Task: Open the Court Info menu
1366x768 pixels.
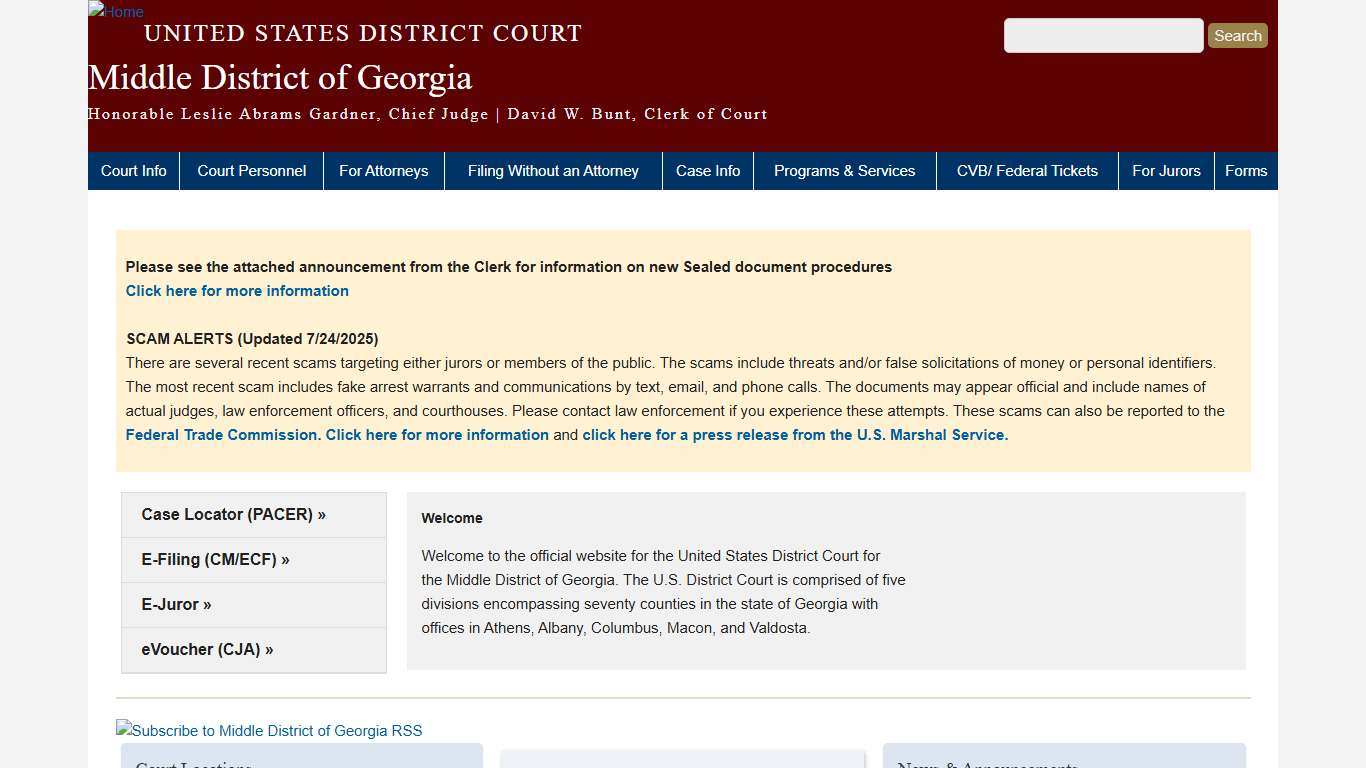Action: (x=133, y=170)
